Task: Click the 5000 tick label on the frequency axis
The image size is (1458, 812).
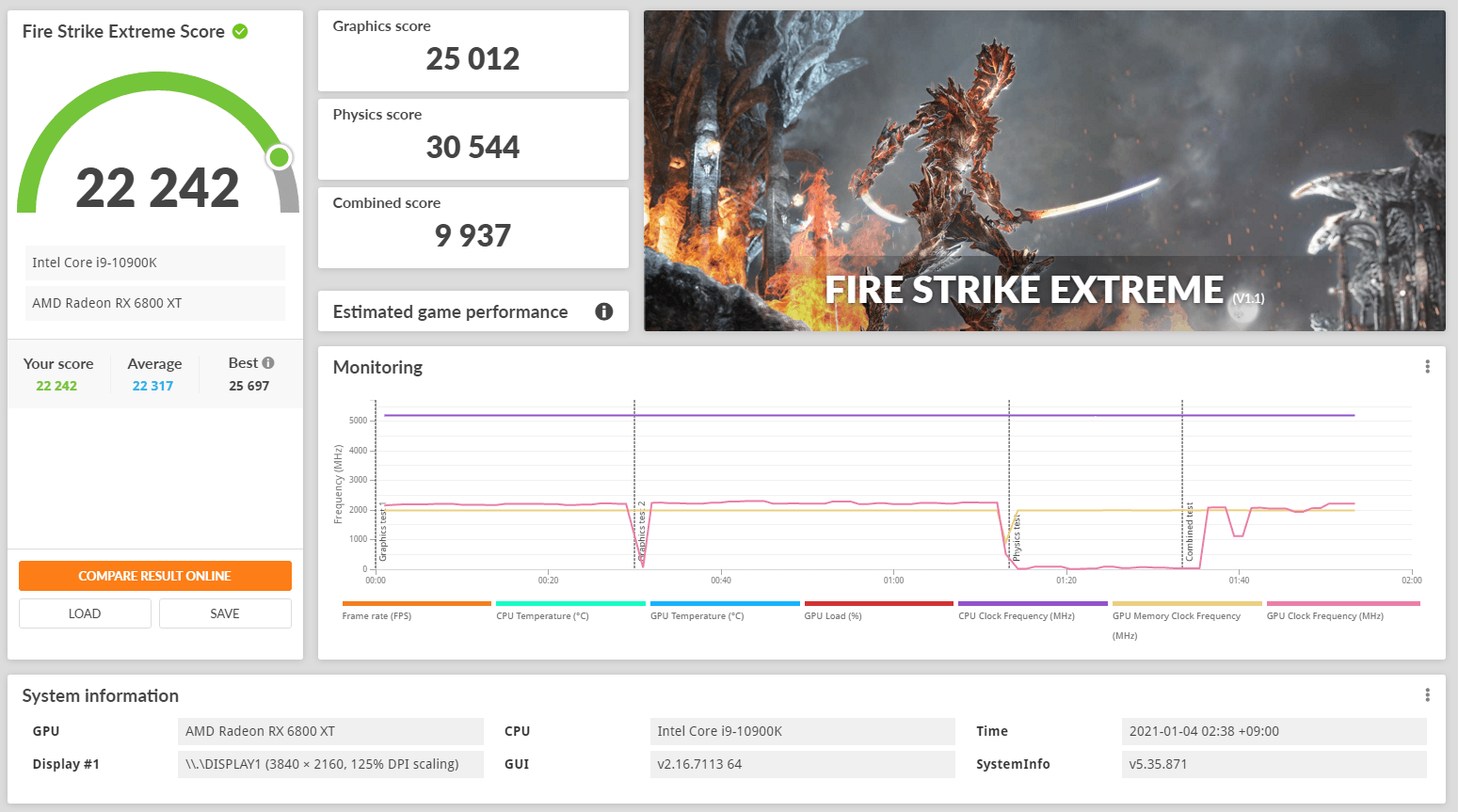Action: [x=359, y=421]
